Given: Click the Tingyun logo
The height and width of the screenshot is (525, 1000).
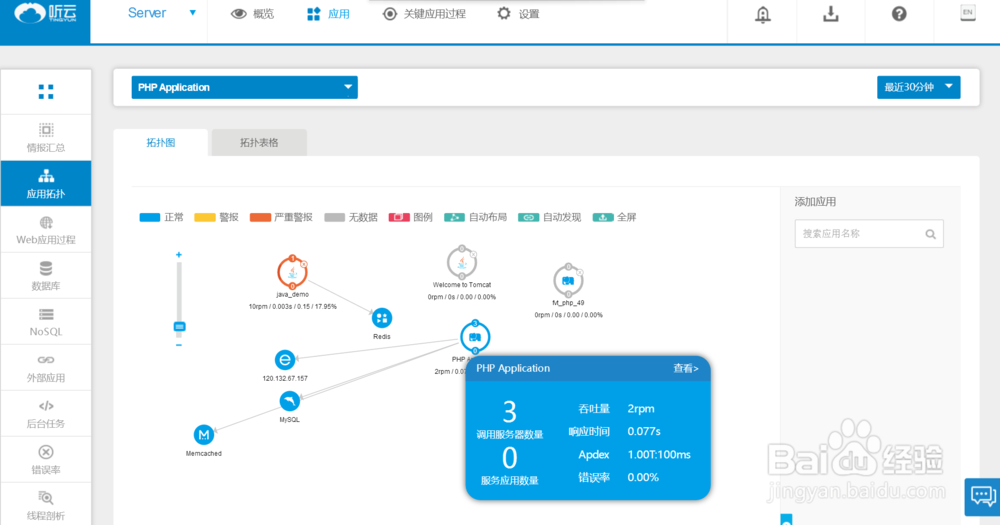Looking at the screenshot, I should click(45, 13).
